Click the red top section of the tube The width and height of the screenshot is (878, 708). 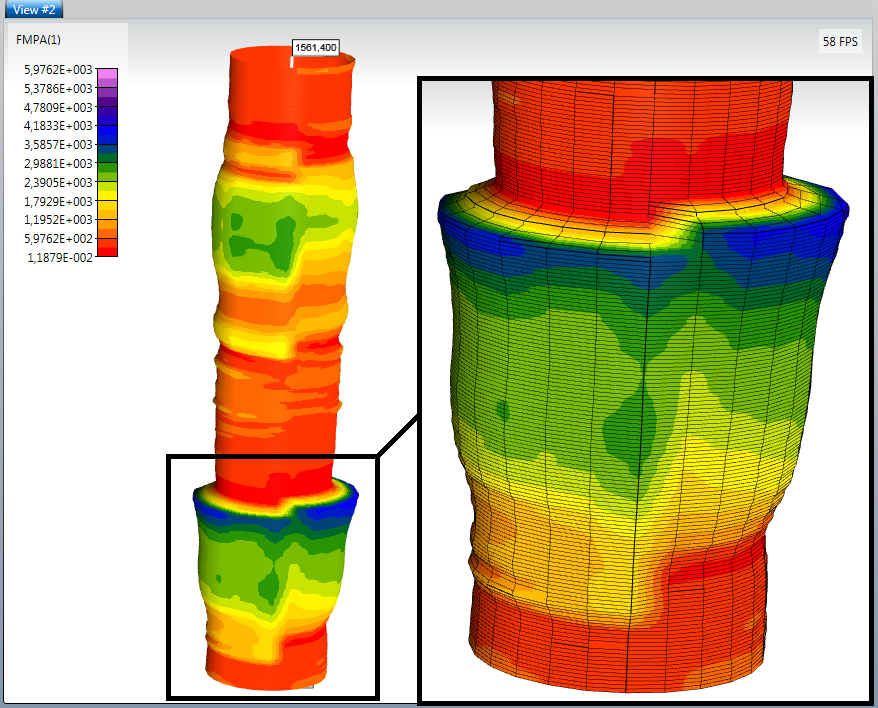(290, 90)
